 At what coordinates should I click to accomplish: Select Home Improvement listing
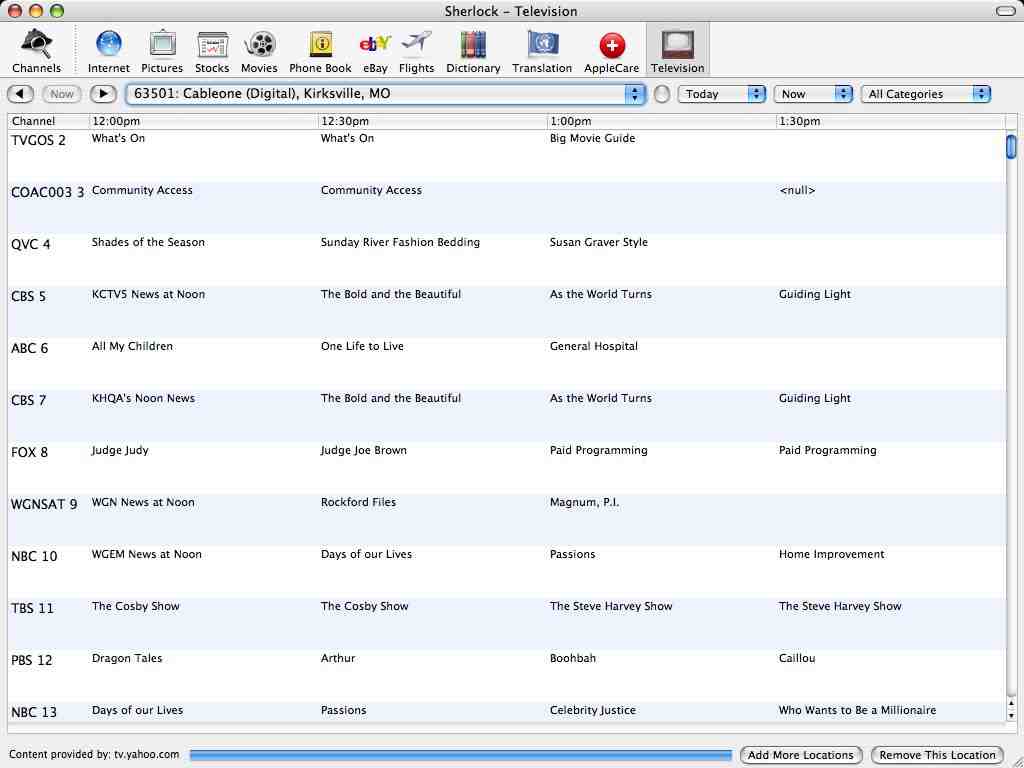(831, 554)
